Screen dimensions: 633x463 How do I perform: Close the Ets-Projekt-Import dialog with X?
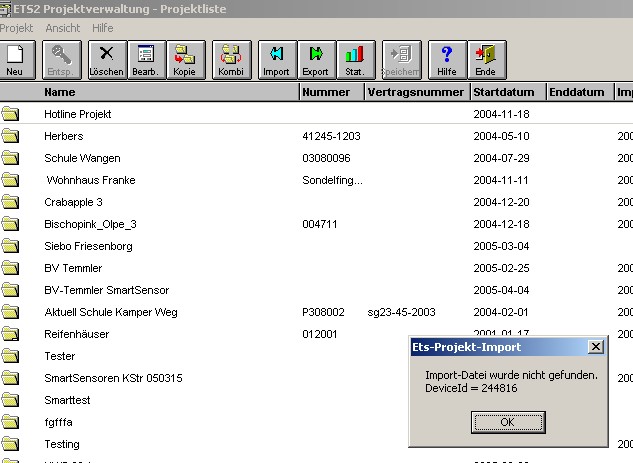[x=596, y=347]
